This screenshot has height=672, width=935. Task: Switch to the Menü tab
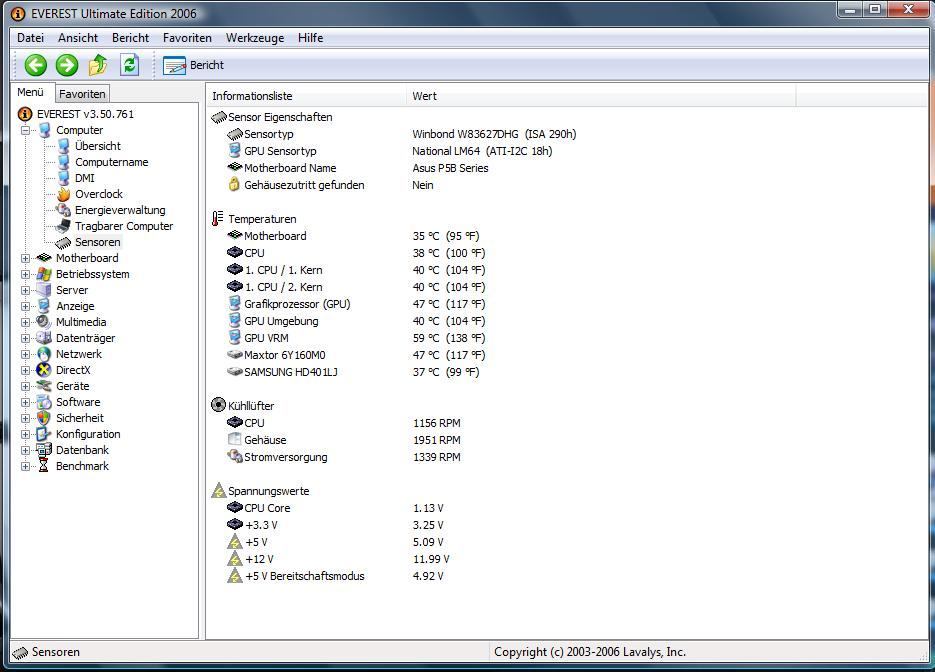[x=30, y=92]
